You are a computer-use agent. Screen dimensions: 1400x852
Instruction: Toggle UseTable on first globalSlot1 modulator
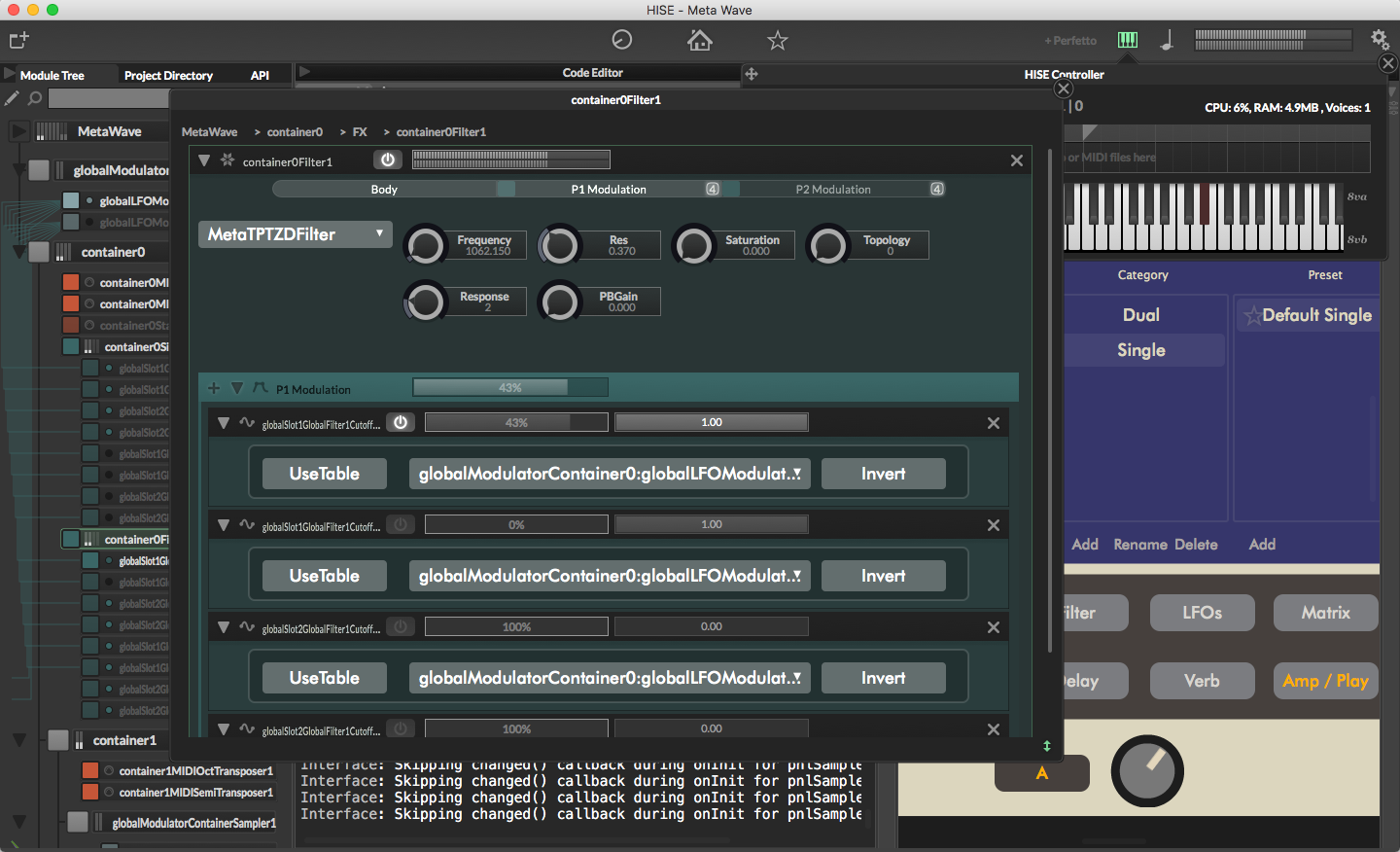325,474
